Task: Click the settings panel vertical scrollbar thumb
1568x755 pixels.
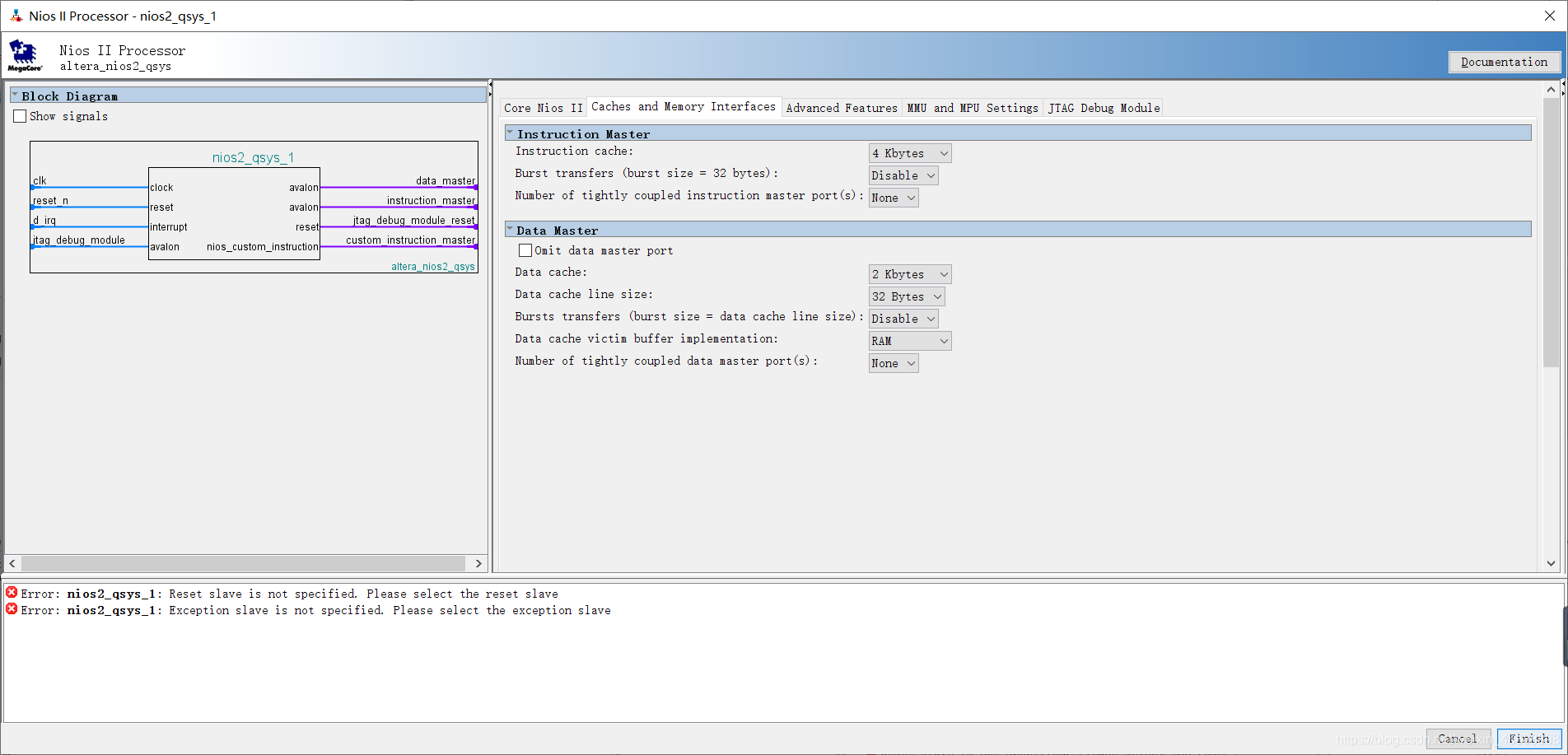Action: pos(1551,232)
